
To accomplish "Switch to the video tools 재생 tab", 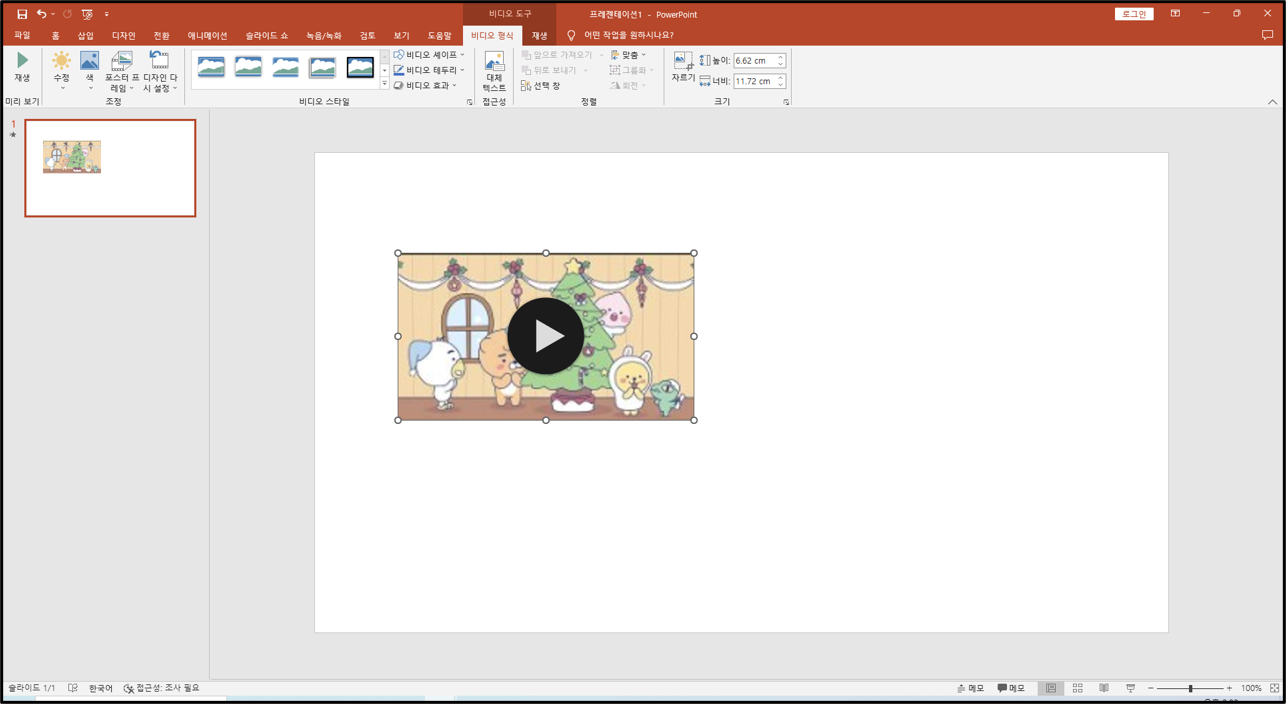I will coord(540,35).
